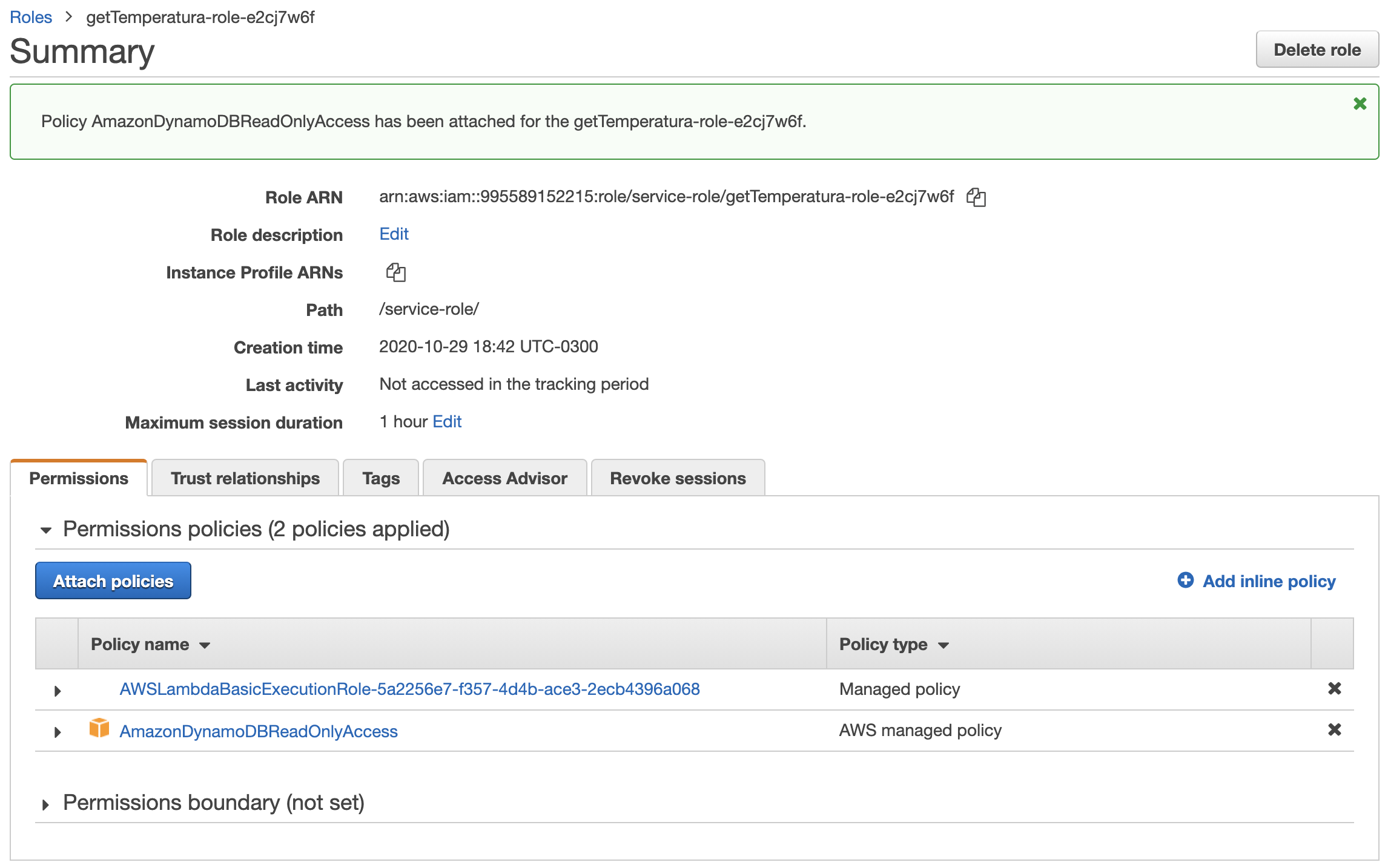Switch to the Trust relationships tab

pyautogui.click(x=245, y=478)
